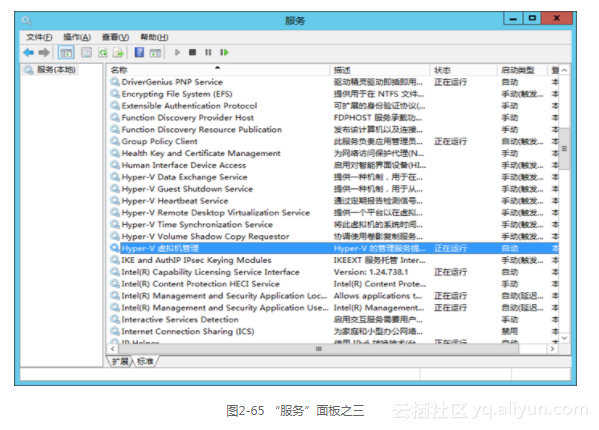
Task: Click the Restart service icon
Action: pyautogui.click(x=224, y=52)
